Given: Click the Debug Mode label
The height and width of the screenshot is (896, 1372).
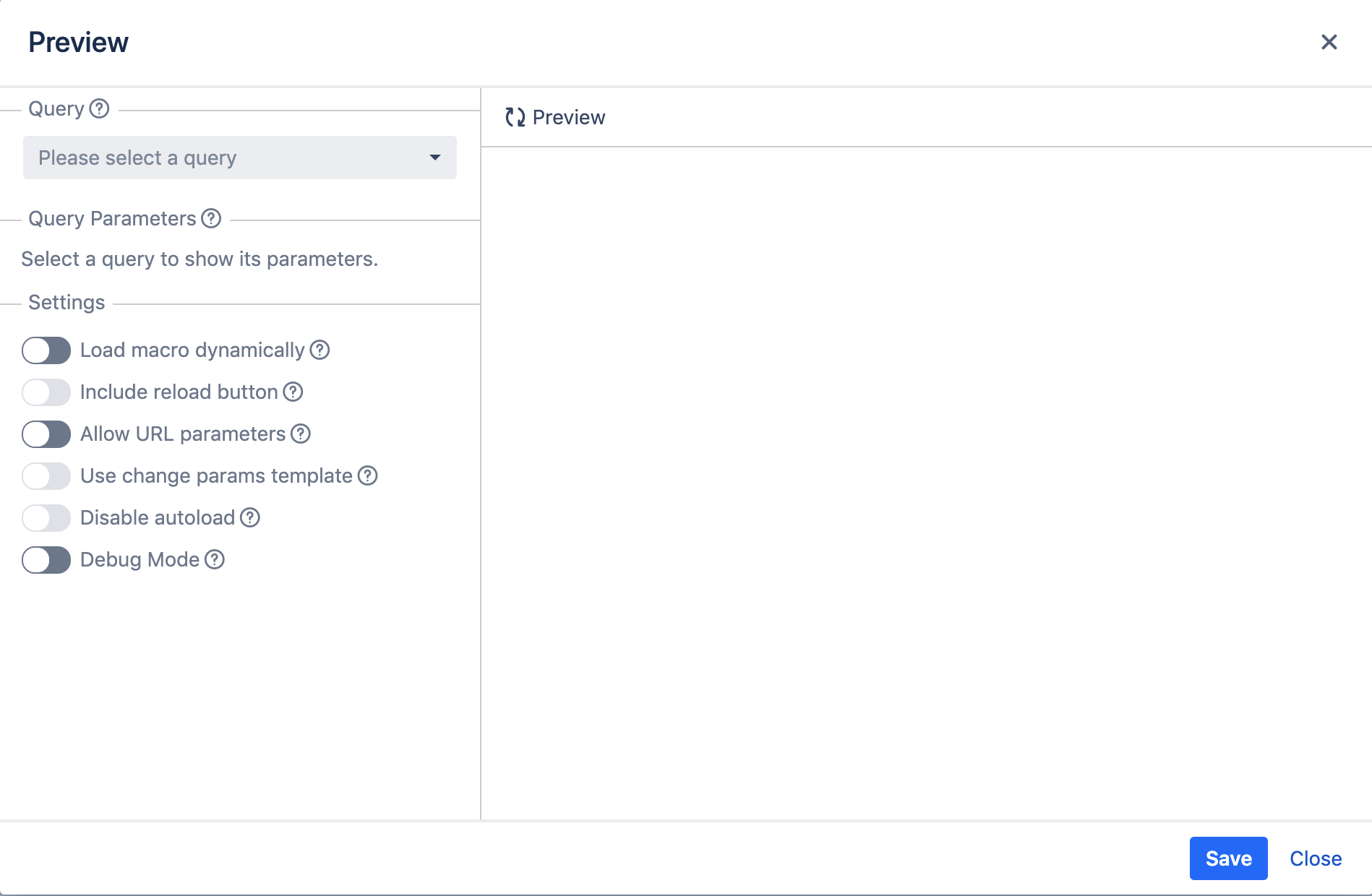Looking at the screenshot, I should click(140, 560).
